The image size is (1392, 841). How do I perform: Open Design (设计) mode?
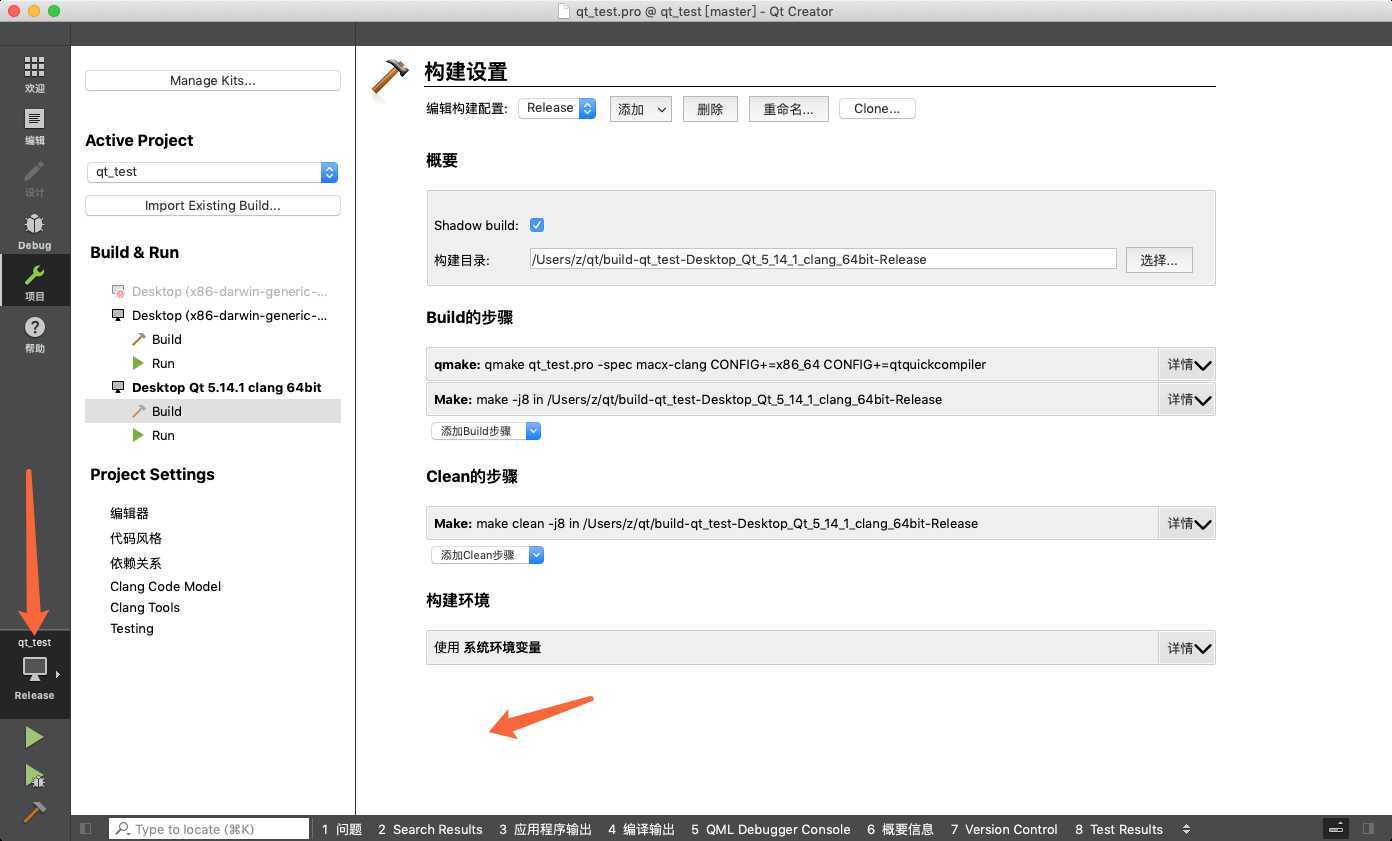(x=34, y=178)
